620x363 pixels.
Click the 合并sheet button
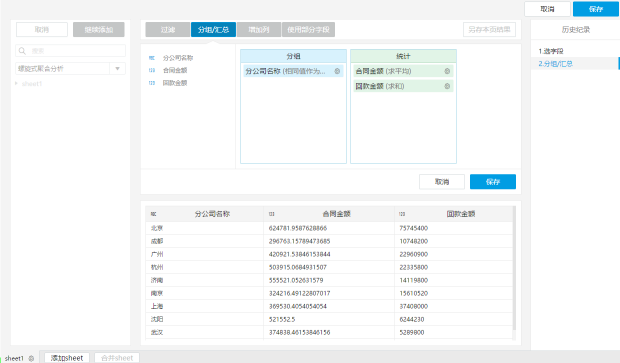[x=117, y=358]
